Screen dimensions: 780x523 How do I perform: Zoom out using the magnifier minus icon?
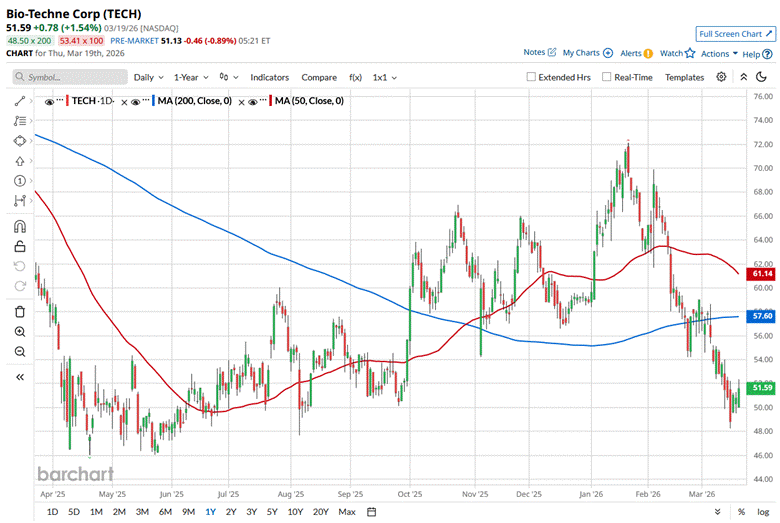coord(20,351)
